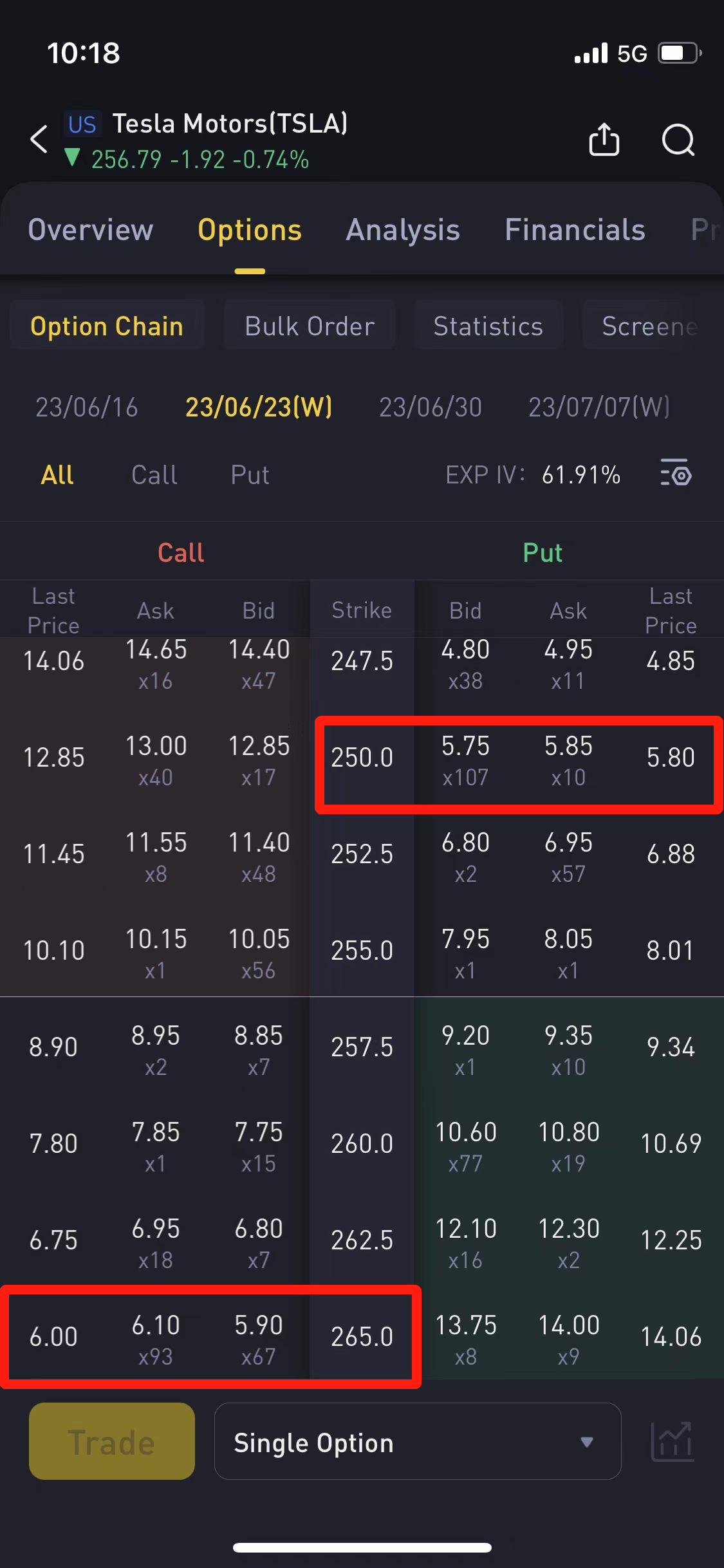Select expiry date 23/06/16
The image size is (724, 1568).
coord(87,407)
